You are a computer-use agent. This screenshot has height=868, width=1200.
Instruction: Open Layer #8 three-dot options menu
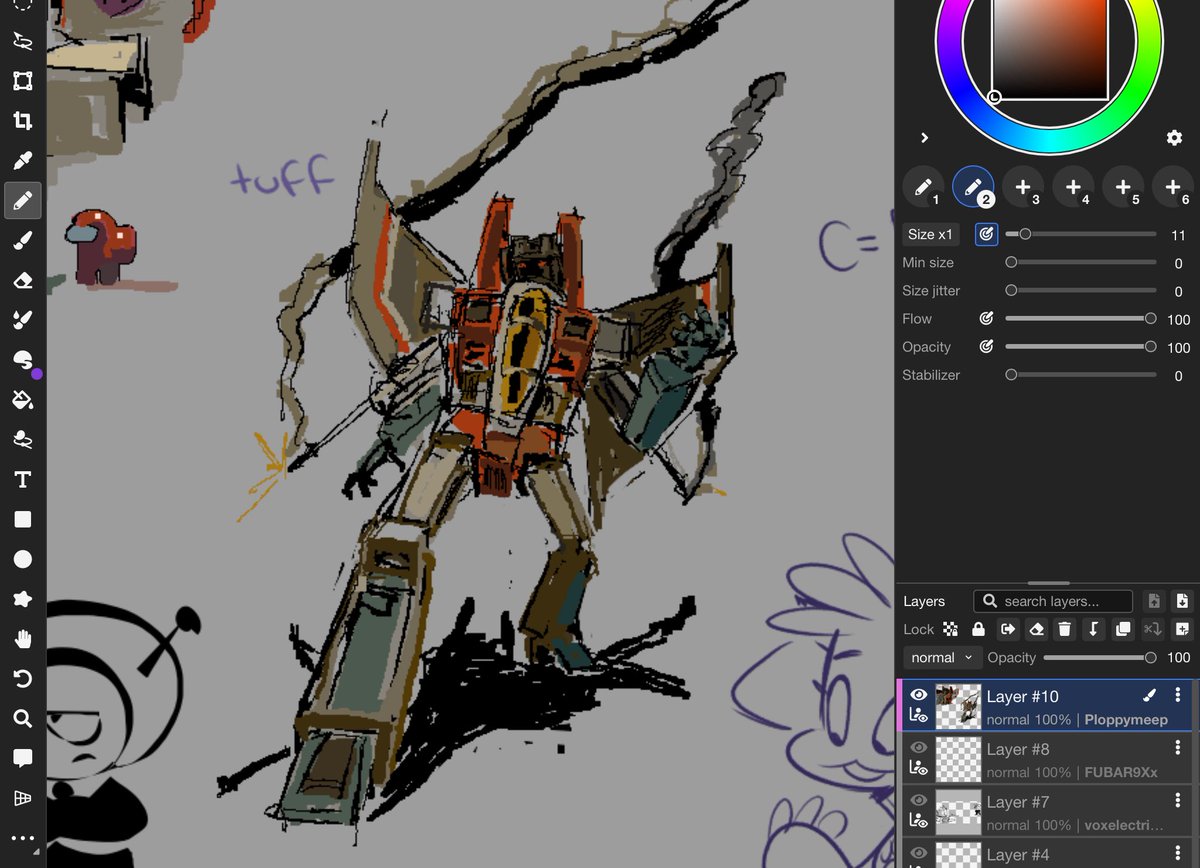point(1178,748)
